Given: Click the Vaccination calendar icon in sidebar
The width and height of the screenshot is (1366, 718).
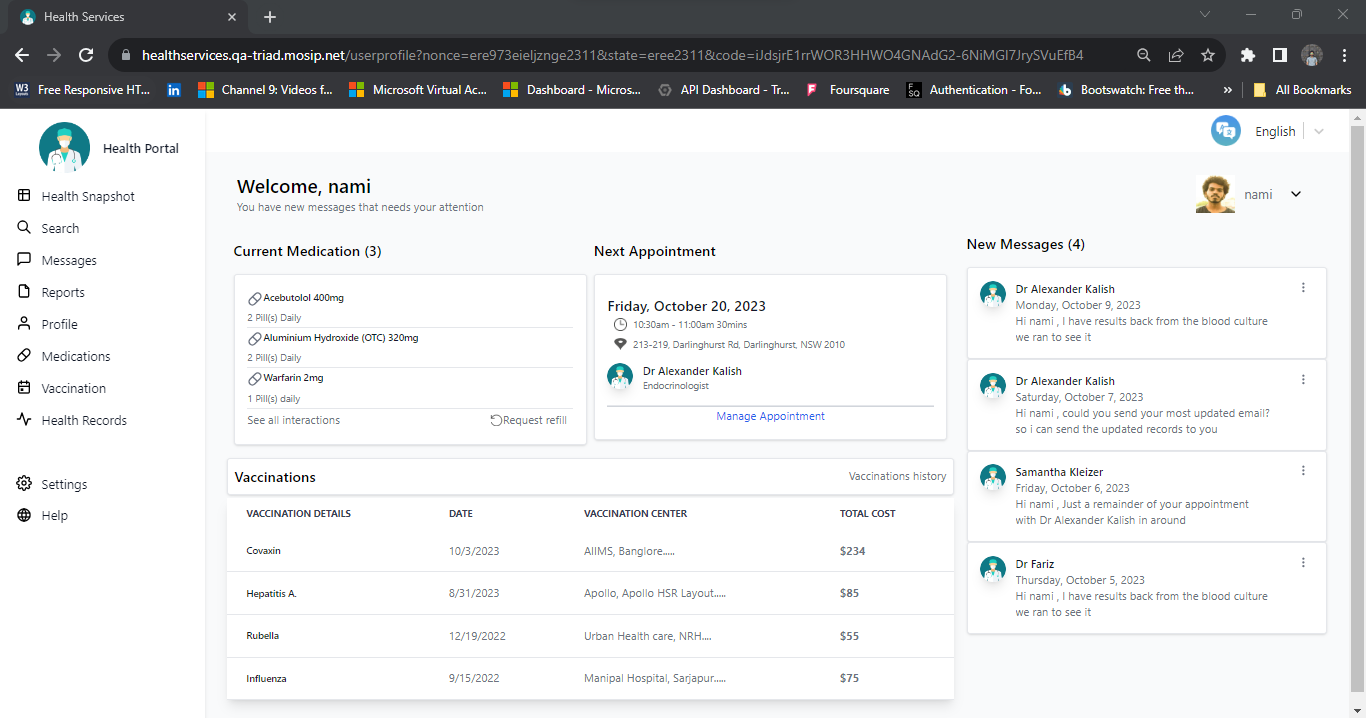Looking at the screenshot, I should coord(24,388).
